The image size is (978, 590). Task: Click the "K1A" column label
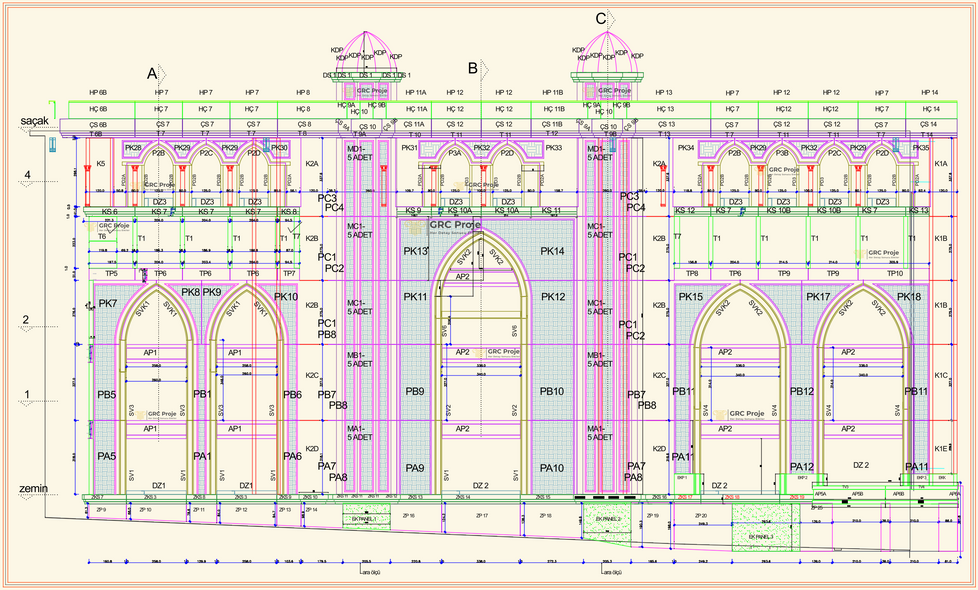941,163
